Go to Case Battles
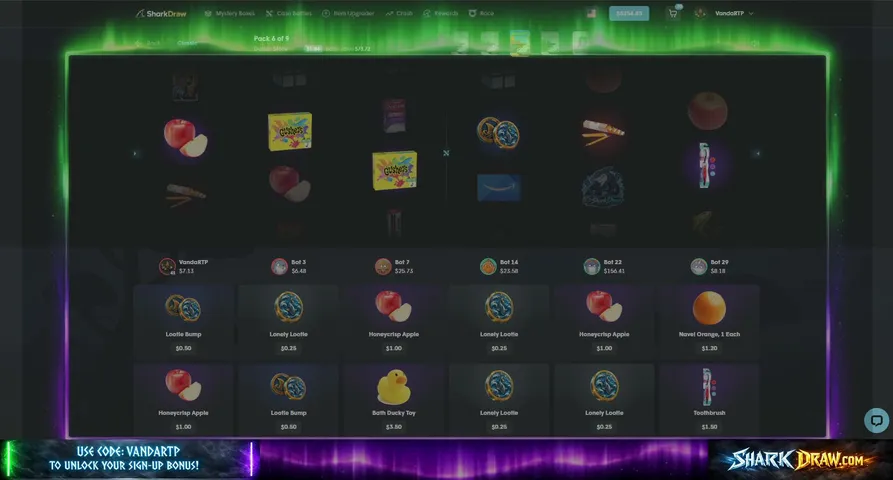Viewport: 893px width, 480px height. pyautogui.click(x=289, y=13)
